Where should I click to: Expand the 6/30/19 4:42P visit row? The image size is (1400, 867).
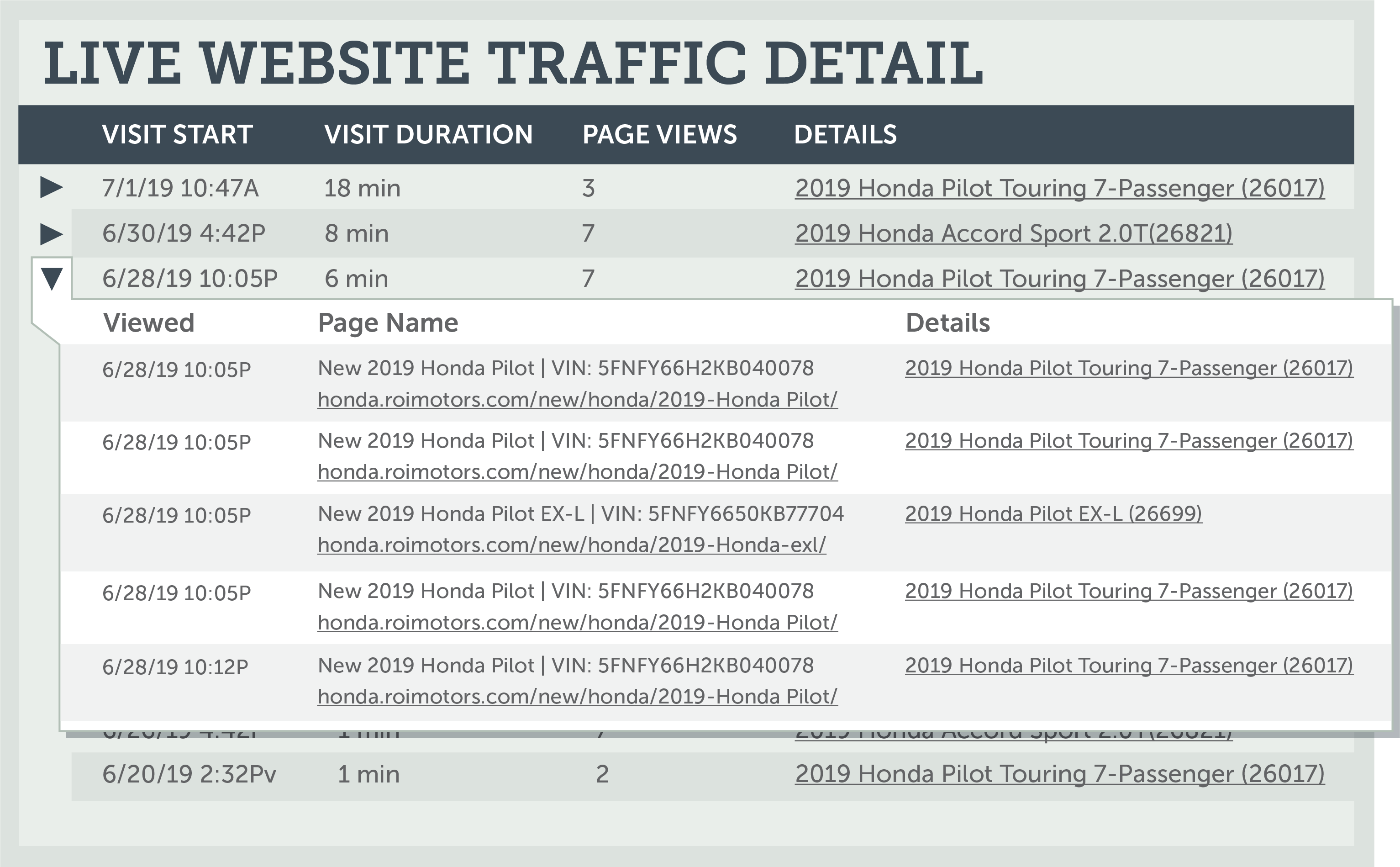pyautogui.click(x=51, y=233)
